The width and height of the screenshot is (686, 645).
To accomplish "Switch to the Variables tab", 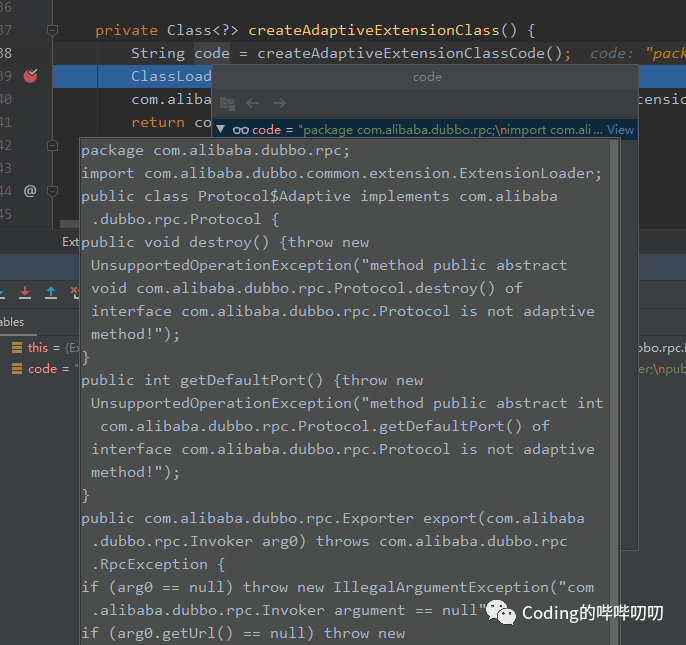I will [x=12, y=322].
